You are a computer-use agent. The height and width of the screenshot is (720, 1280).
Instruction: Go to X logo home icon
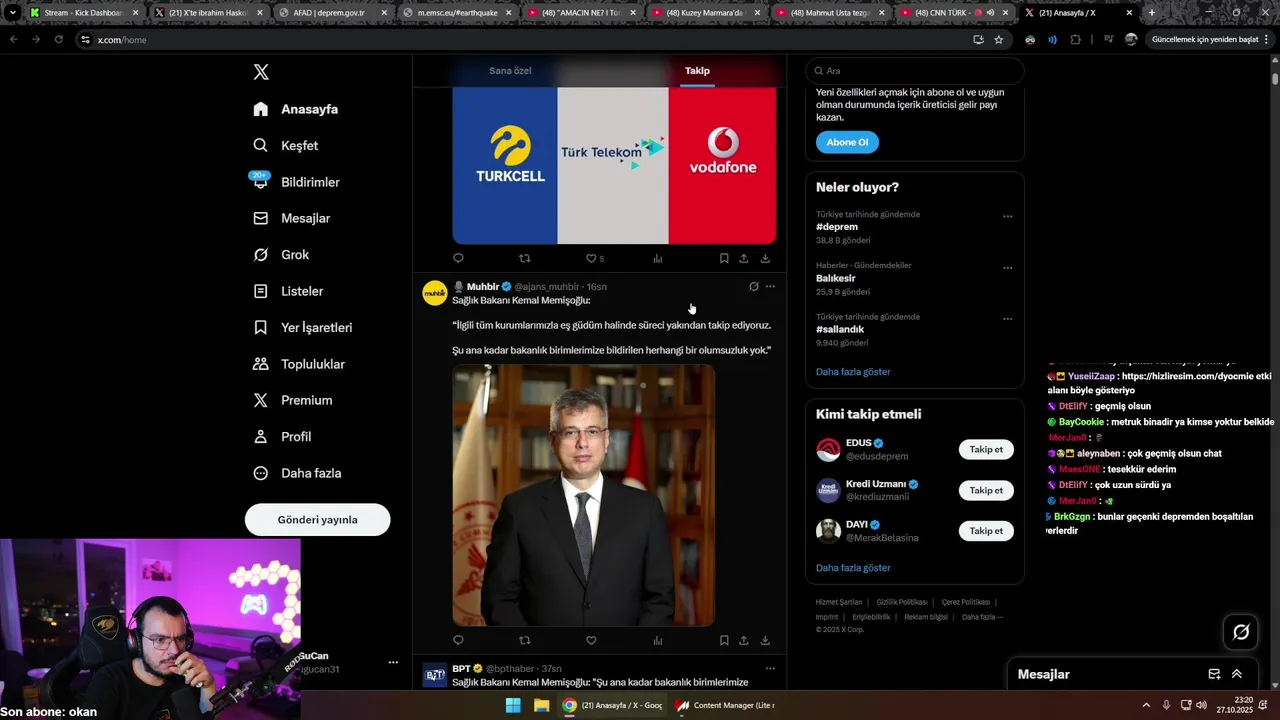coord(261,72)
